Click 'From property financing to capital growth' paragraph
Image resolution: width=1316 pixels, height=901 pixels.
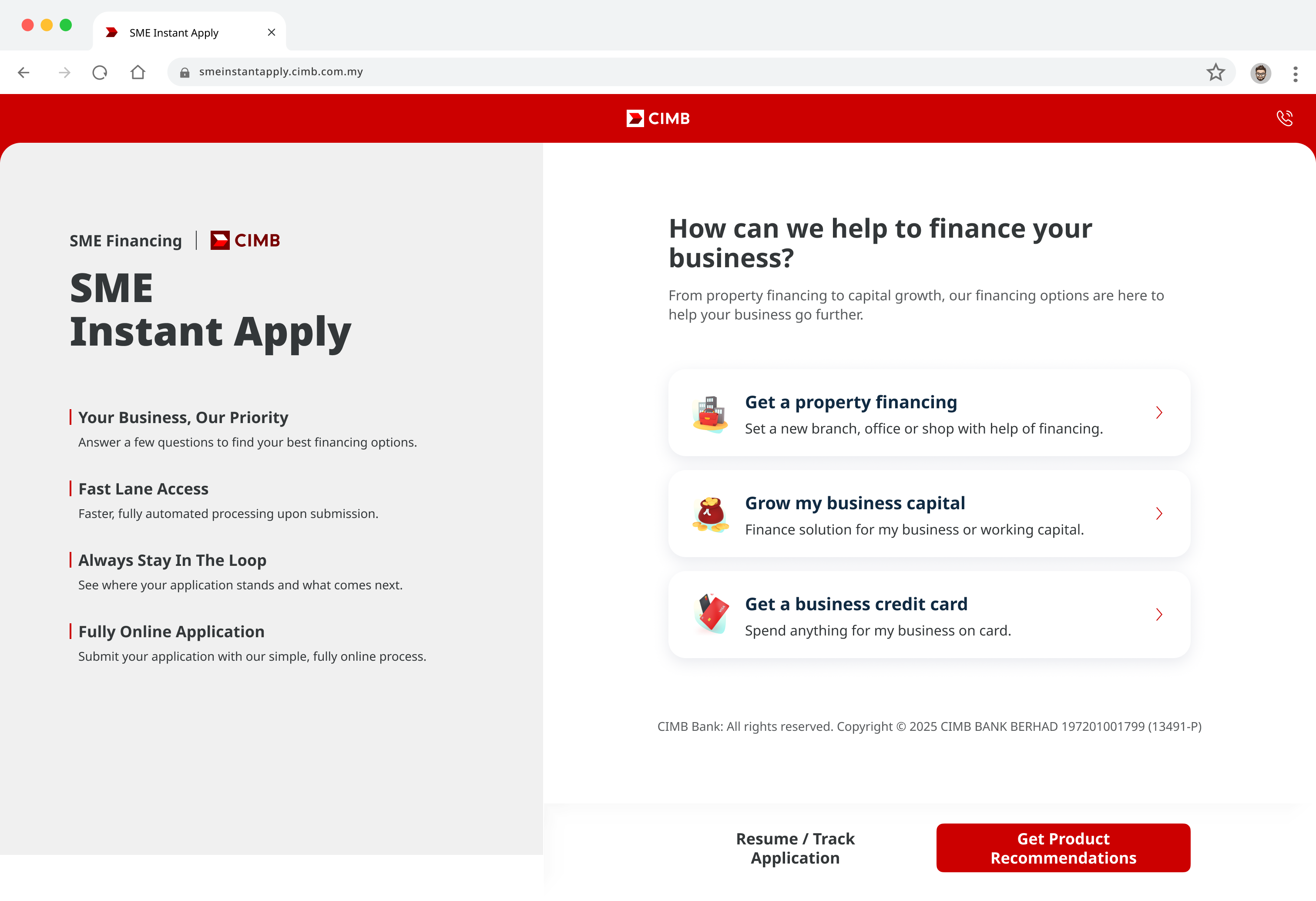point(916,305)
